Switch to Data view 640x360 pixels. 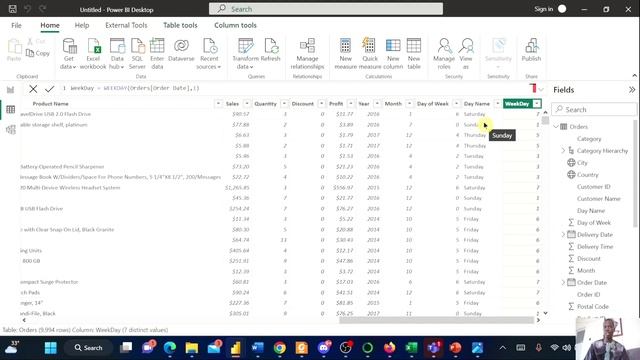(x=11, y=109)
